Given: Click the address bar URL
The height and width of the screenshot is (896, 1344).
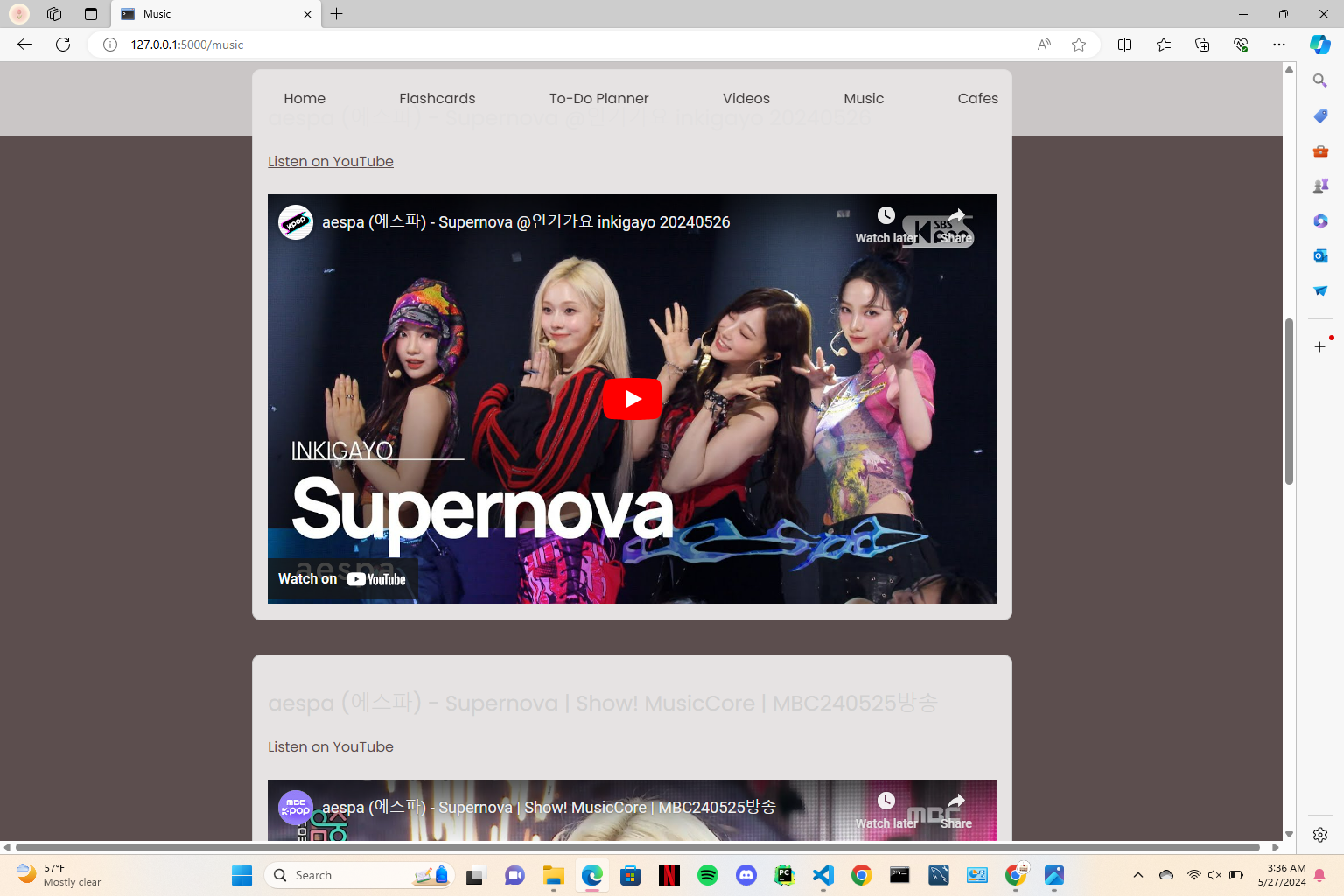Looking at the screenshot, I should pos(187,45).
